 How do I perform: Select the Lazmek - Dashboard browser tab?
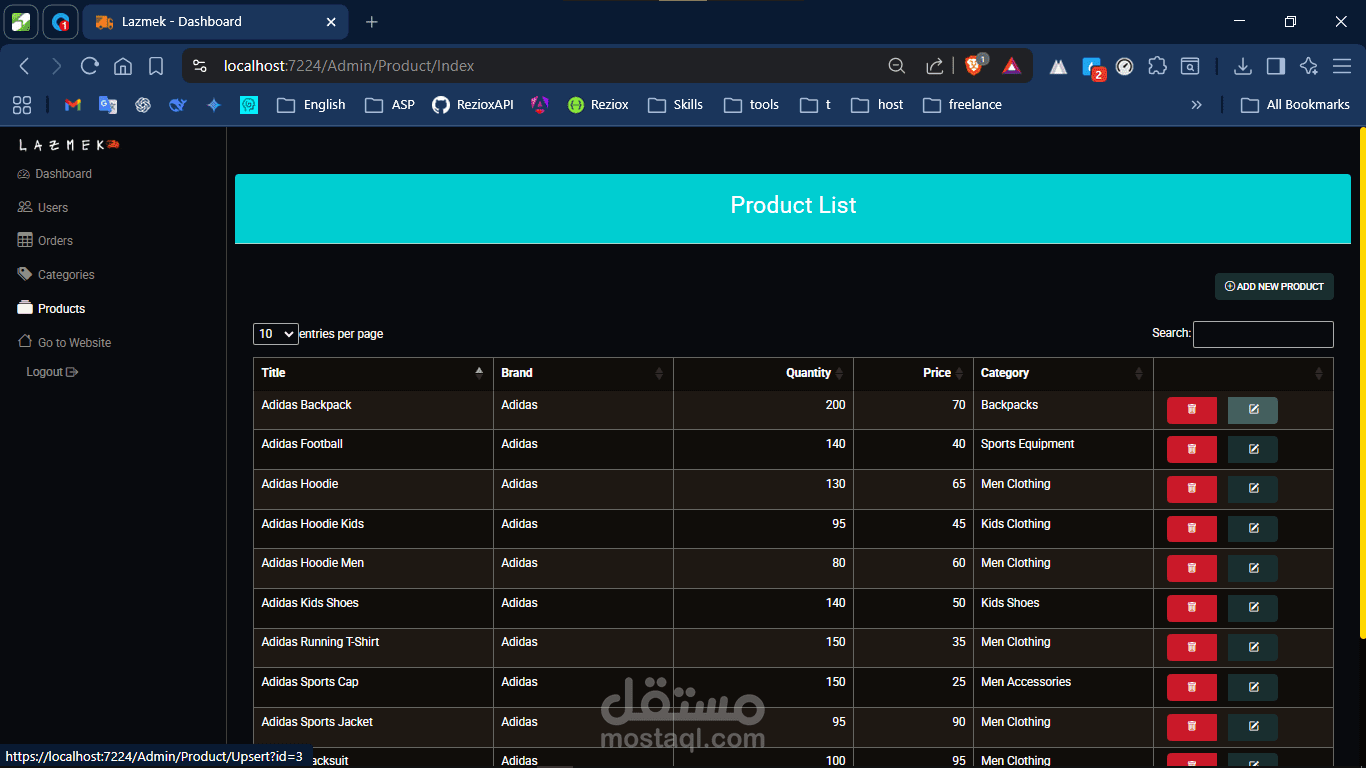click(215, 21)
